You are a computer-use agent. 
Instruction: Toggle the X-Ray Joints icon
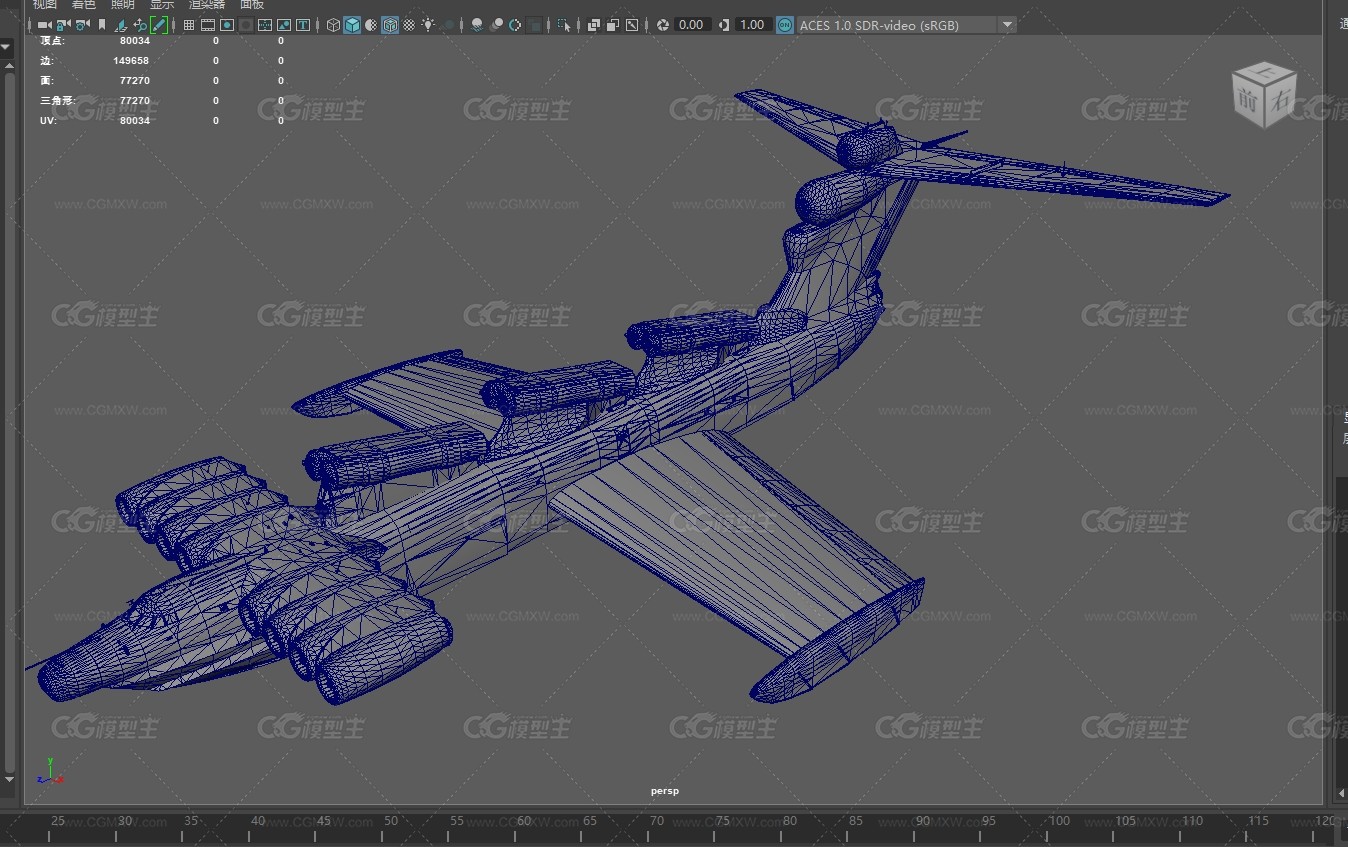click(x=632, y=25)
